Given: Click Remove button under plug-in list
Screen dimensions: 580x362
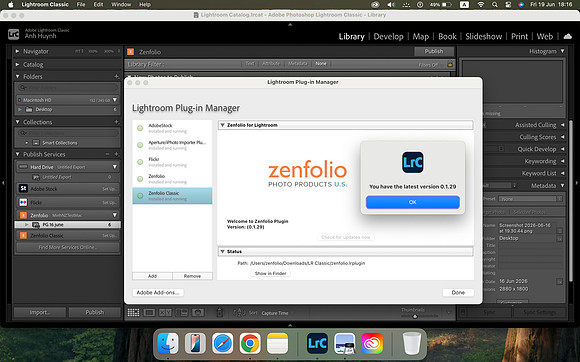Looking at the screenshot, I should [192, 276].
